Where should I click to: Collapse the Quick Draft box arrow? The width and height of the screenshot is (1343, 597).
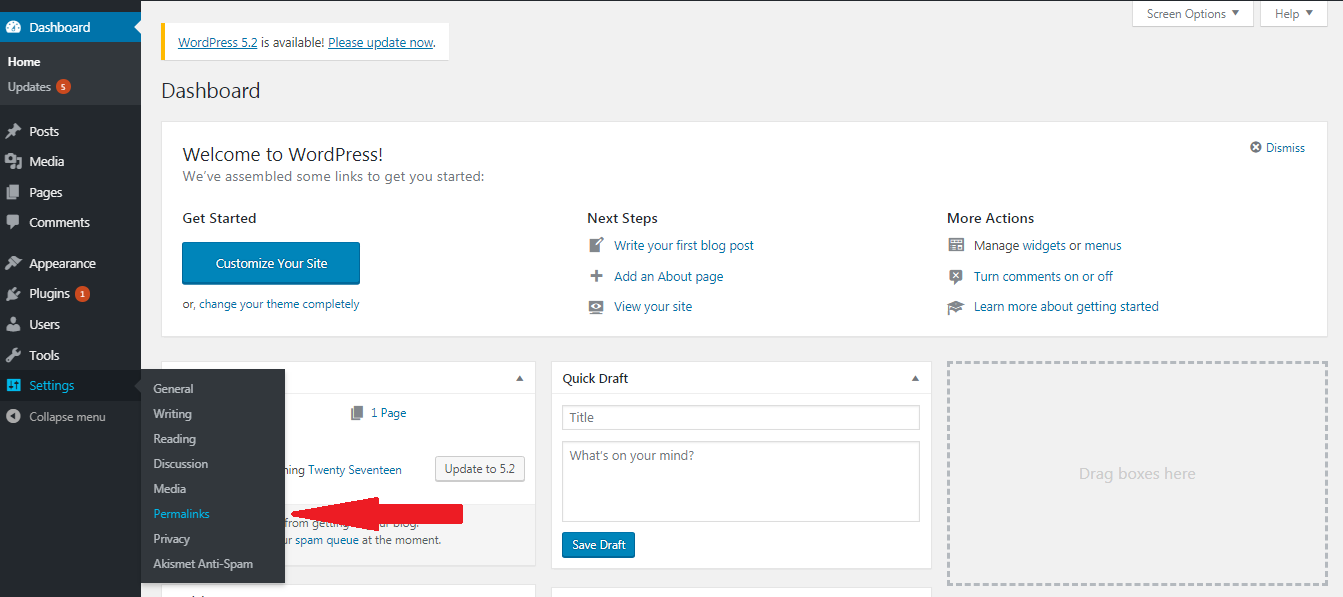click(915, 379)
